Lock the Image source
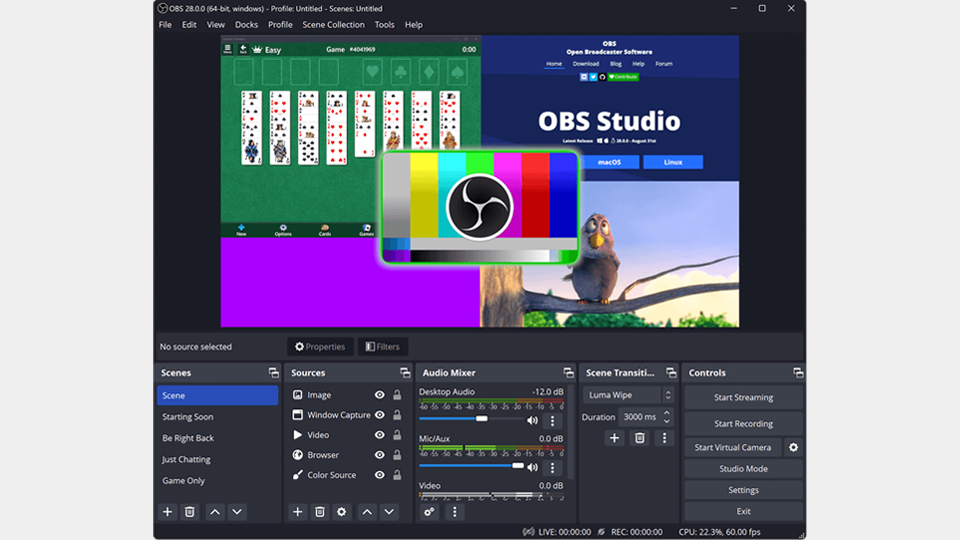Screen dimensions: 960x540 (x=397, y=395)
